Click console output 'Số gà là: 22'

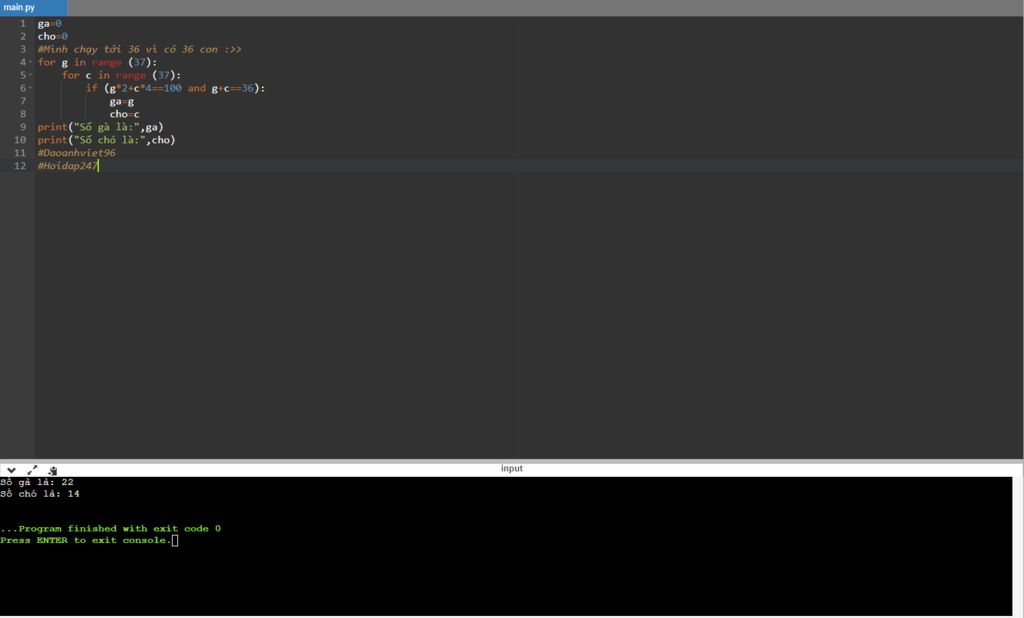tap(37, 482)
